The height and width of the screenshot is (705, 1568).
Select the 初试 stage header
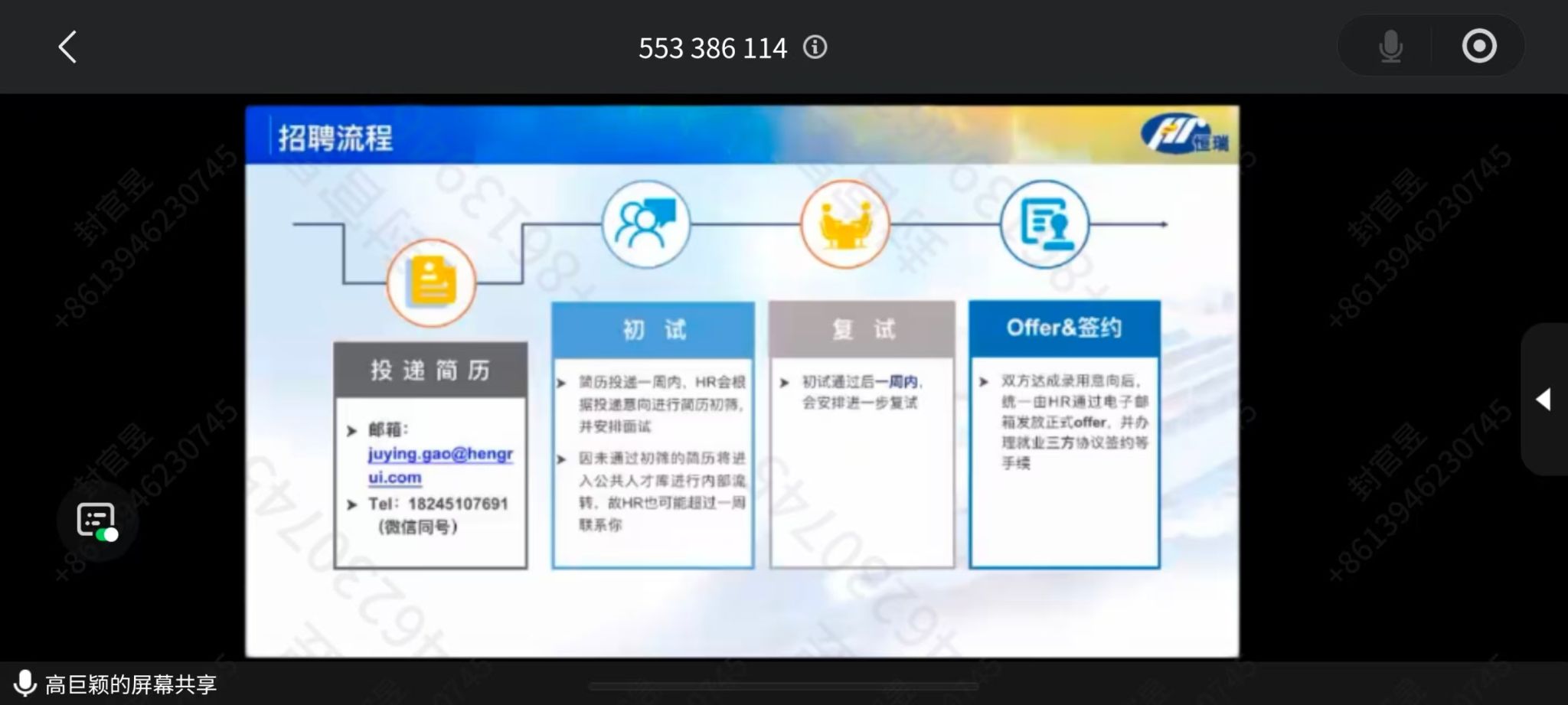[653, 330]
